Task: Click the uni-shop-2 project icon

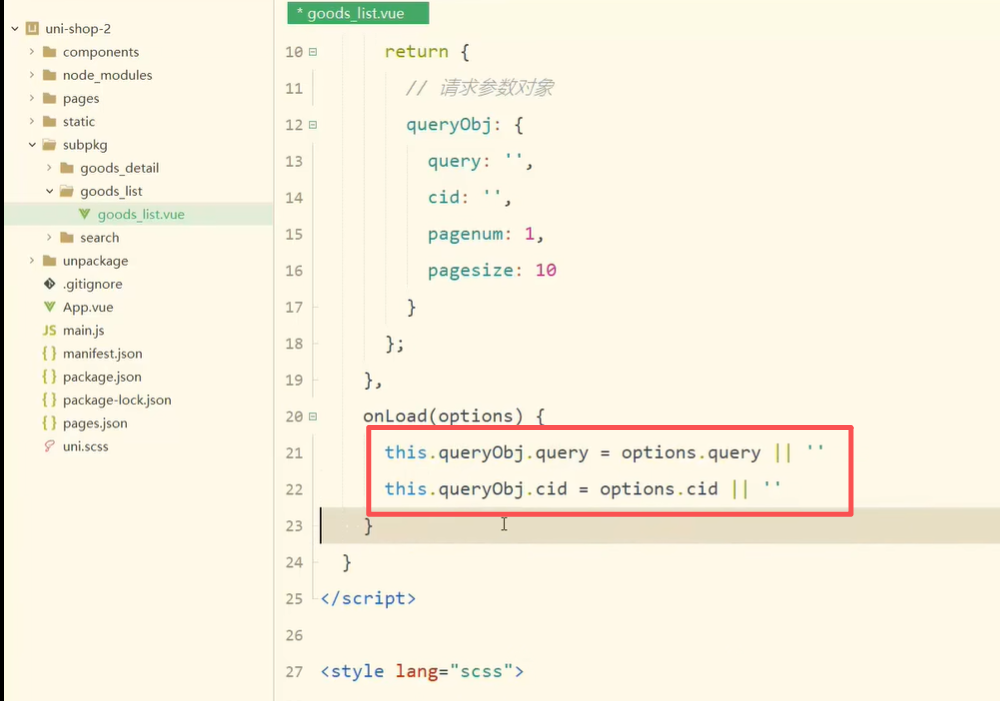Action: (x=32, y=29)
